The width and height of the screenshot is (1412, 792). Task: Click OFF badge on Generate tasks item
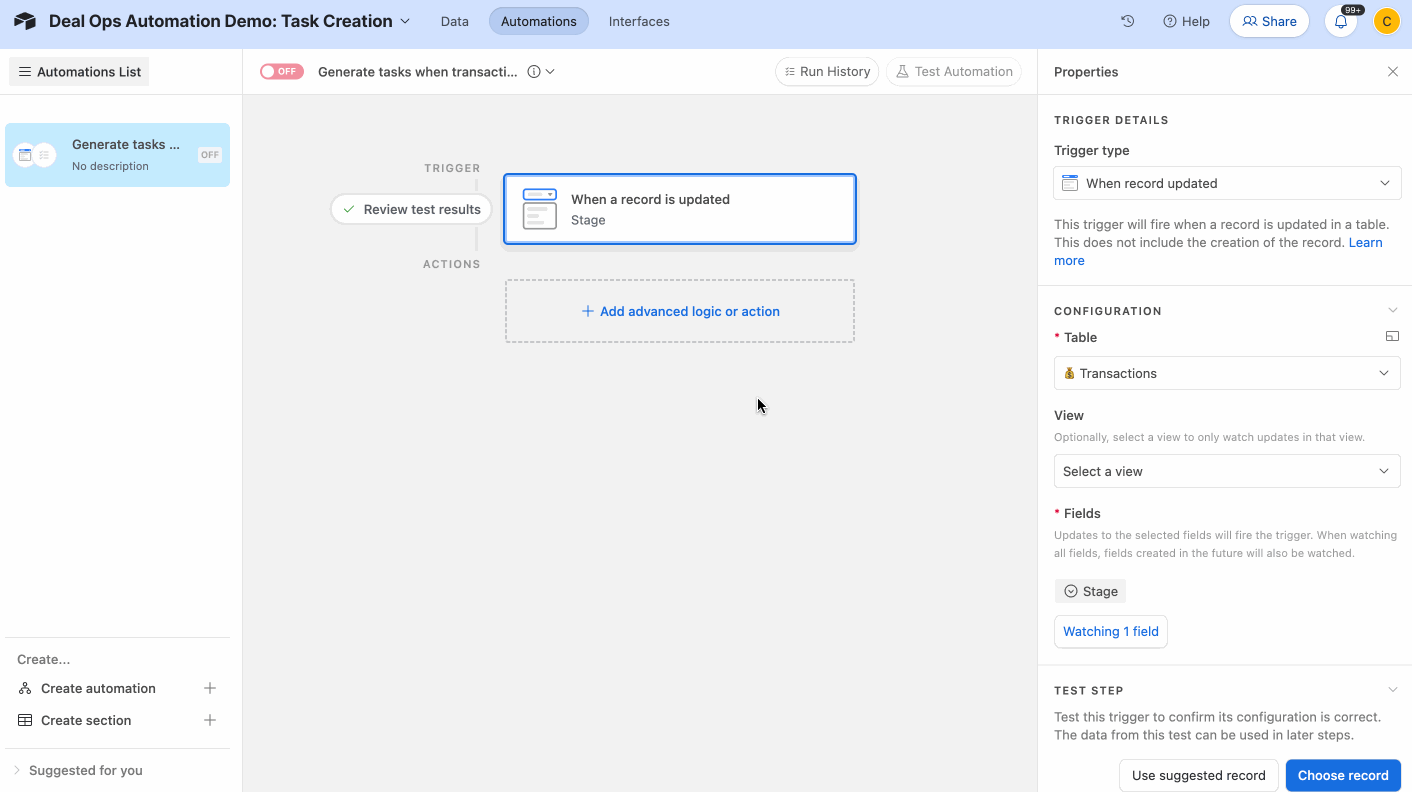pos(210,155)
